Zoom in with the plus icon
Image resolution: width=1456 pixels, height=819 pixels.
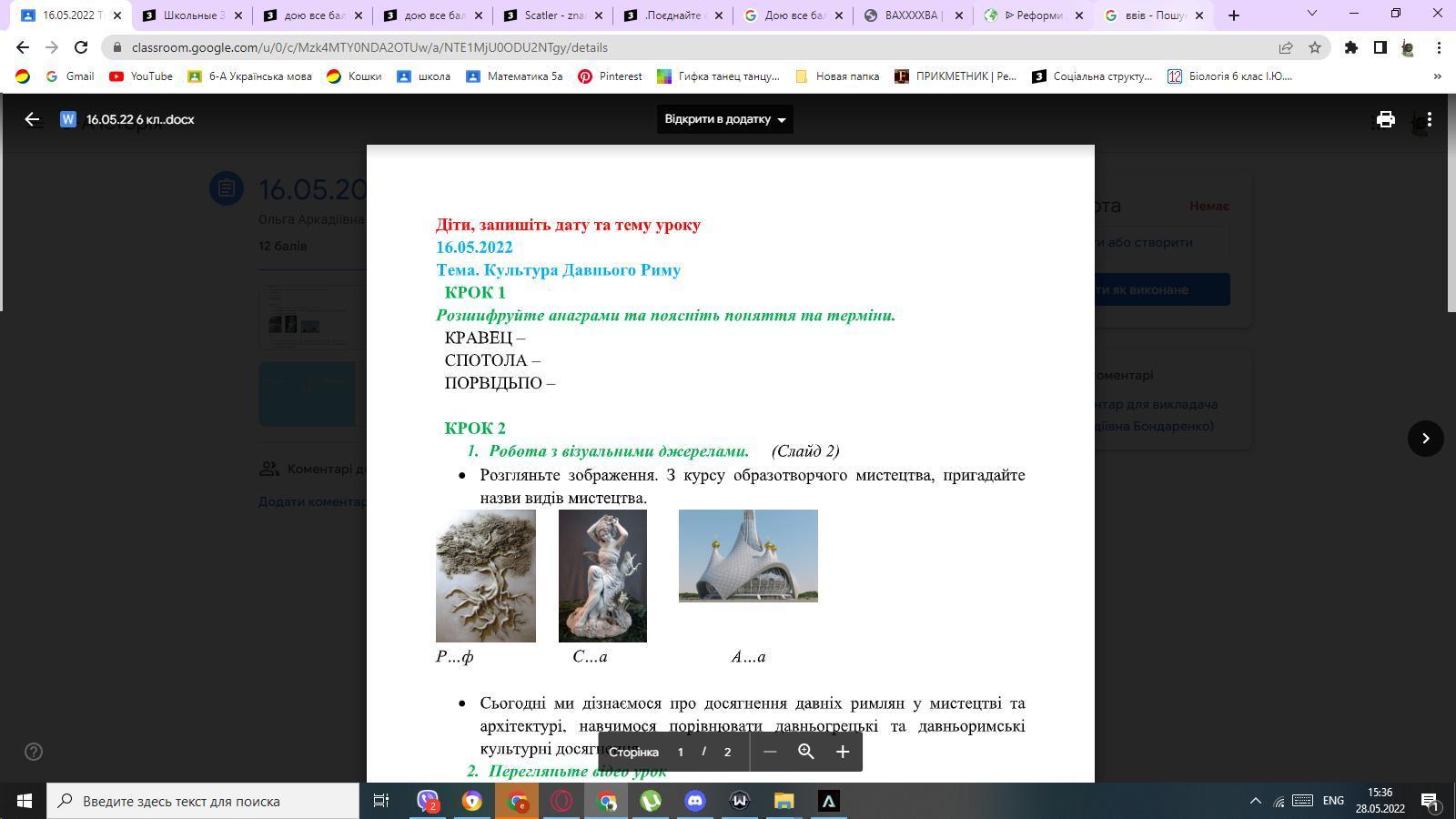point(843,752)
